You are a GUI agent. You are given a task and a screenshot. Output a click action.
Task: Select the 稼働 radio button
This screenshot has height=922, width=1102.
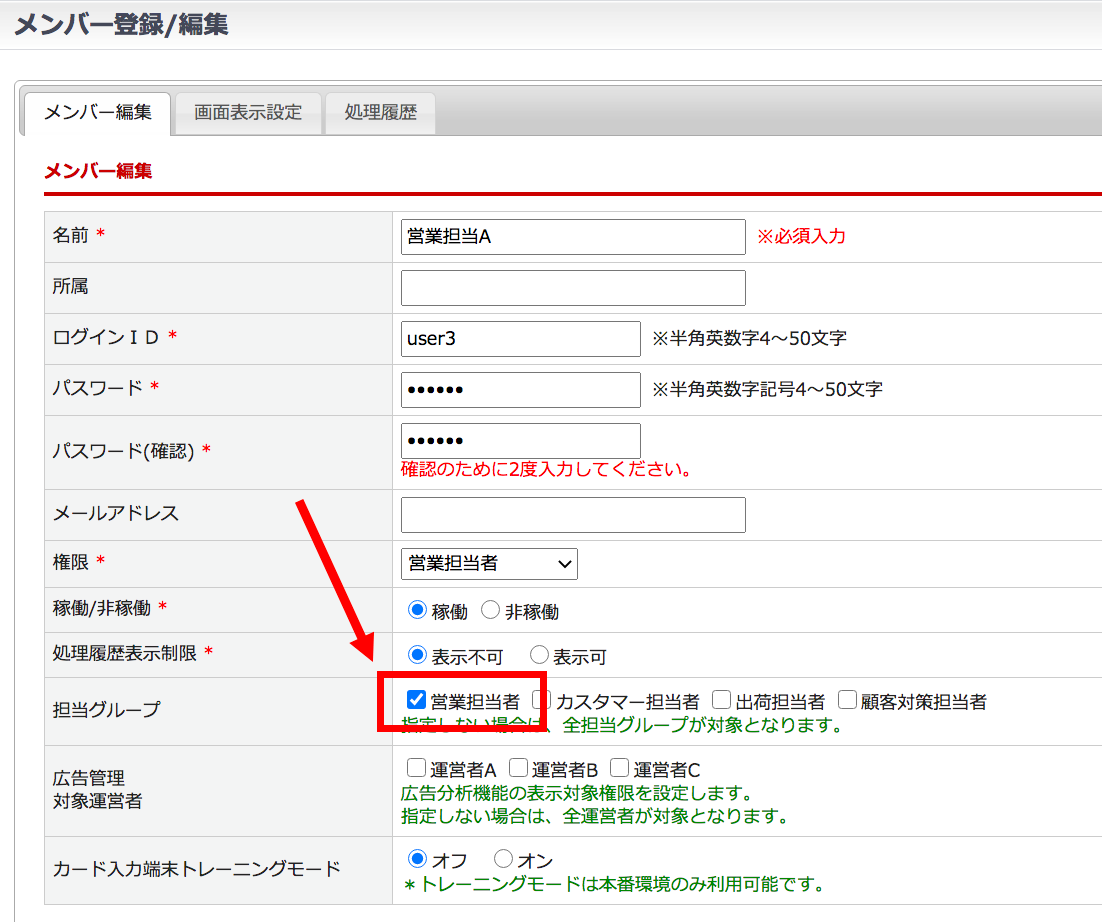coord(417,610)
